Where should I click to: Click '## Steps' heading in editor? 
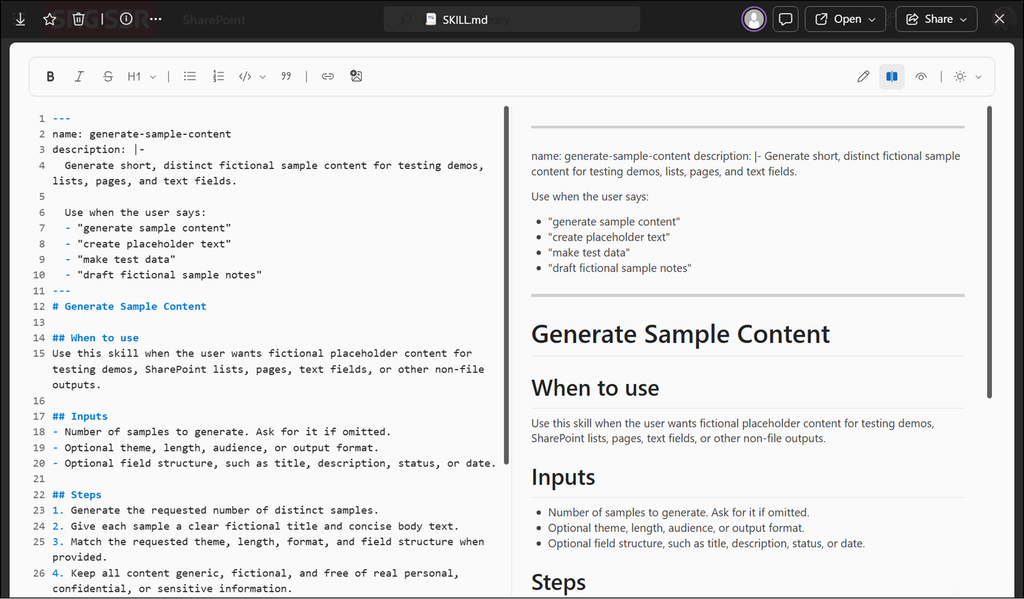coord(77,494)
